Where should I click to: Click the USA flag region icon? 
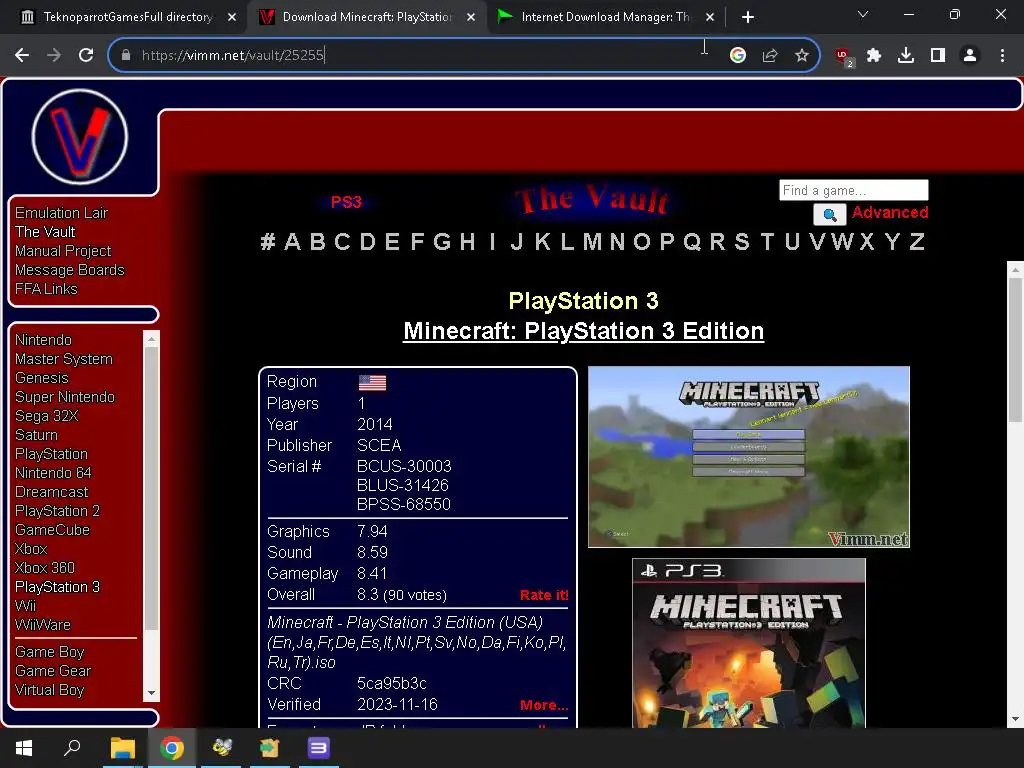[372, 383]
